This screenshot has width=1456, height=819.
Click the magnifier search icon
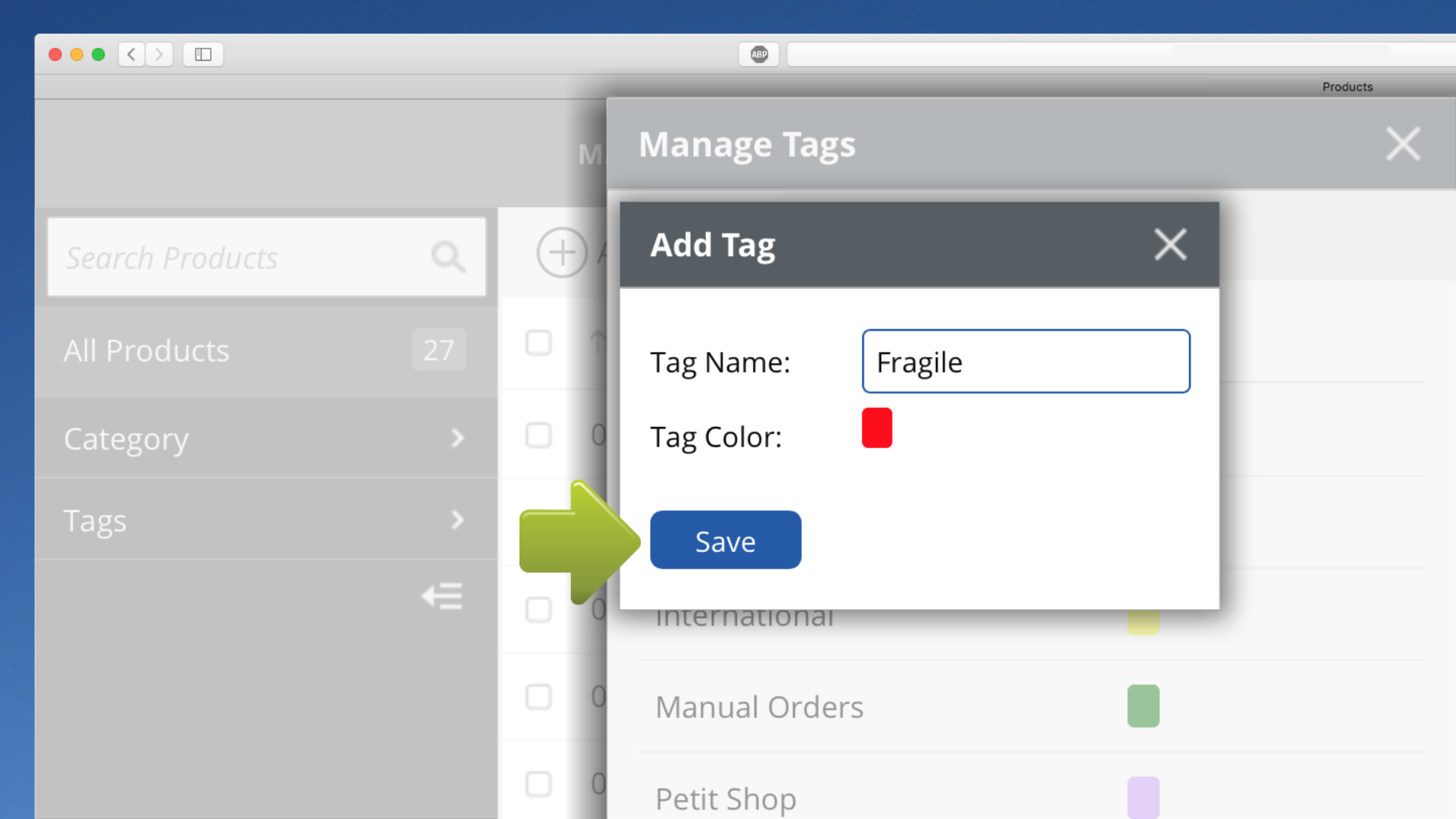click(x=448, y=257)
